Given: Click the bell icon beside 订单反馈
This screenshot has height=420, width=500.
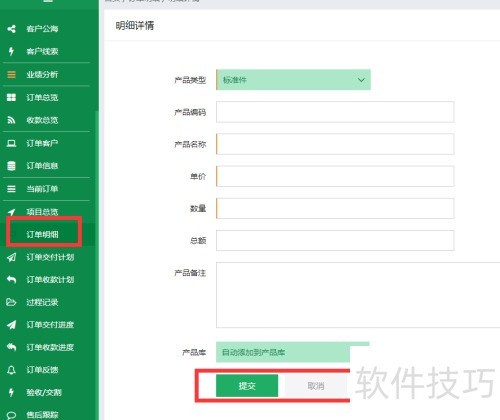Looking at the screenshot, I should click(11, 370).
